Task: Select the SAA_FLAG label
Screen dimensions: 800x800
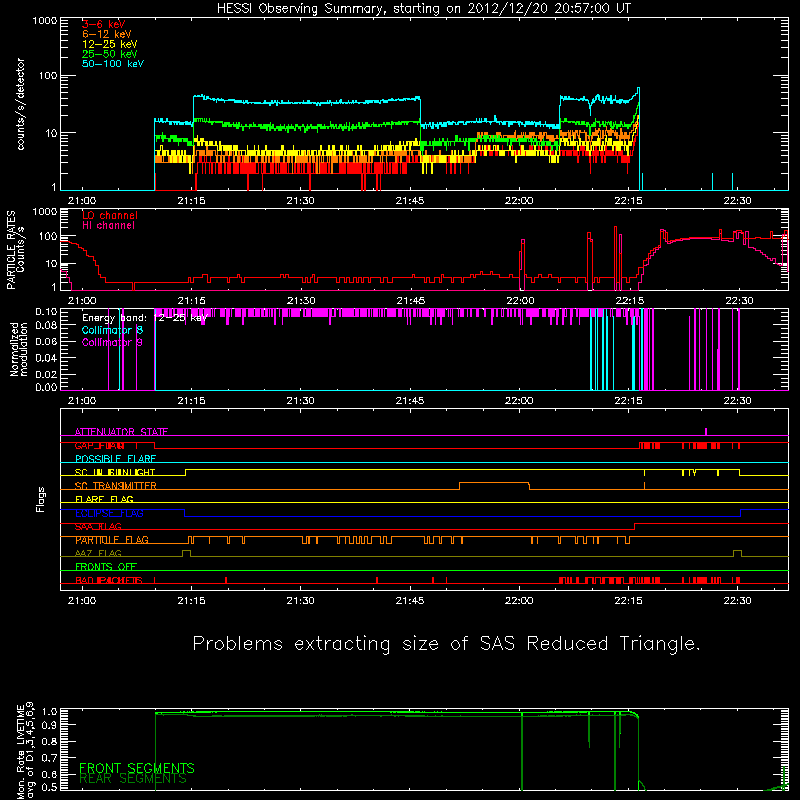Action: pyautogui.click(x=98, y=527)
